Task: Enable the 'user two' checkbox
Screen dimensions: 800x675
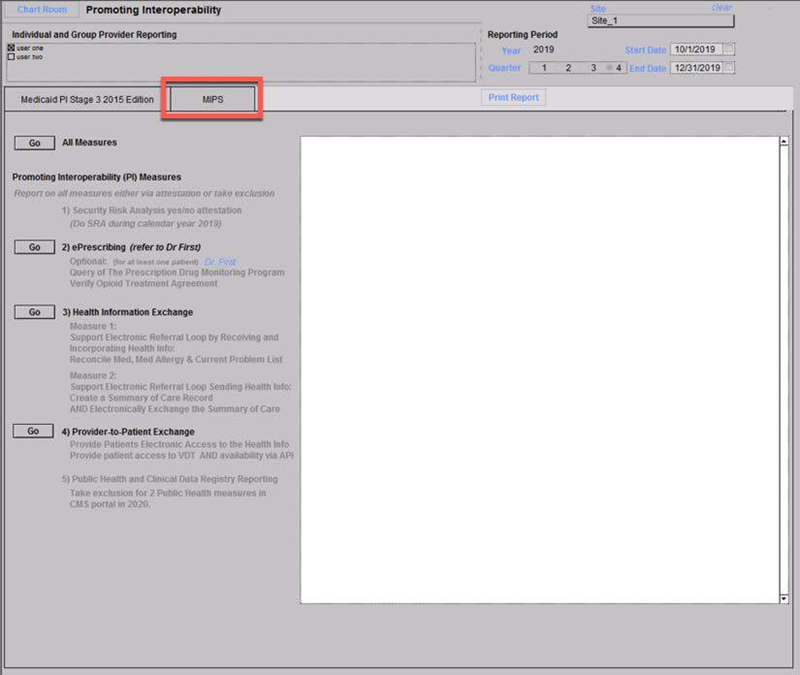Action: pyautogui.click(x=11, y=57)
